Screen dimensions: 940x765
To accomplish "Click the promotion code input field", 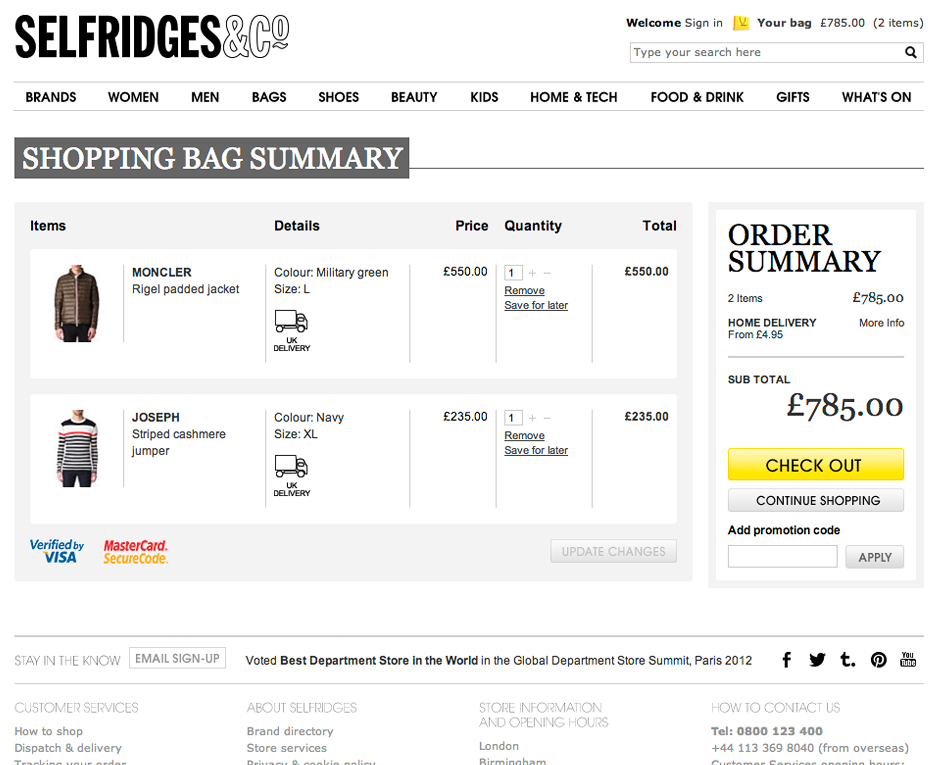I will click(782, 557).
